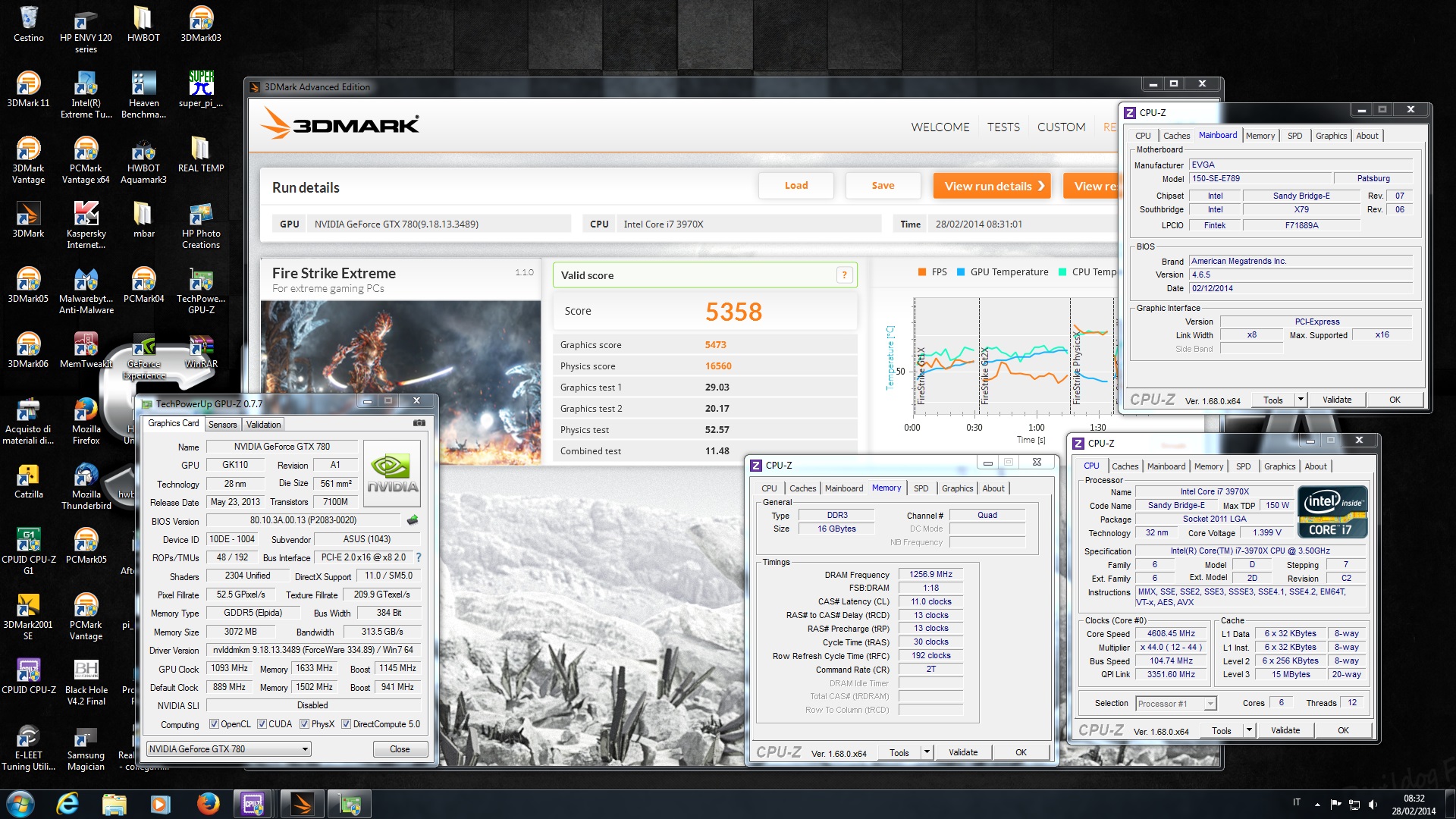This screenshot has width=1456, height=819.
Task: Toggle the DirectCompute 5.0 checkbox
Action: (346, 724)
